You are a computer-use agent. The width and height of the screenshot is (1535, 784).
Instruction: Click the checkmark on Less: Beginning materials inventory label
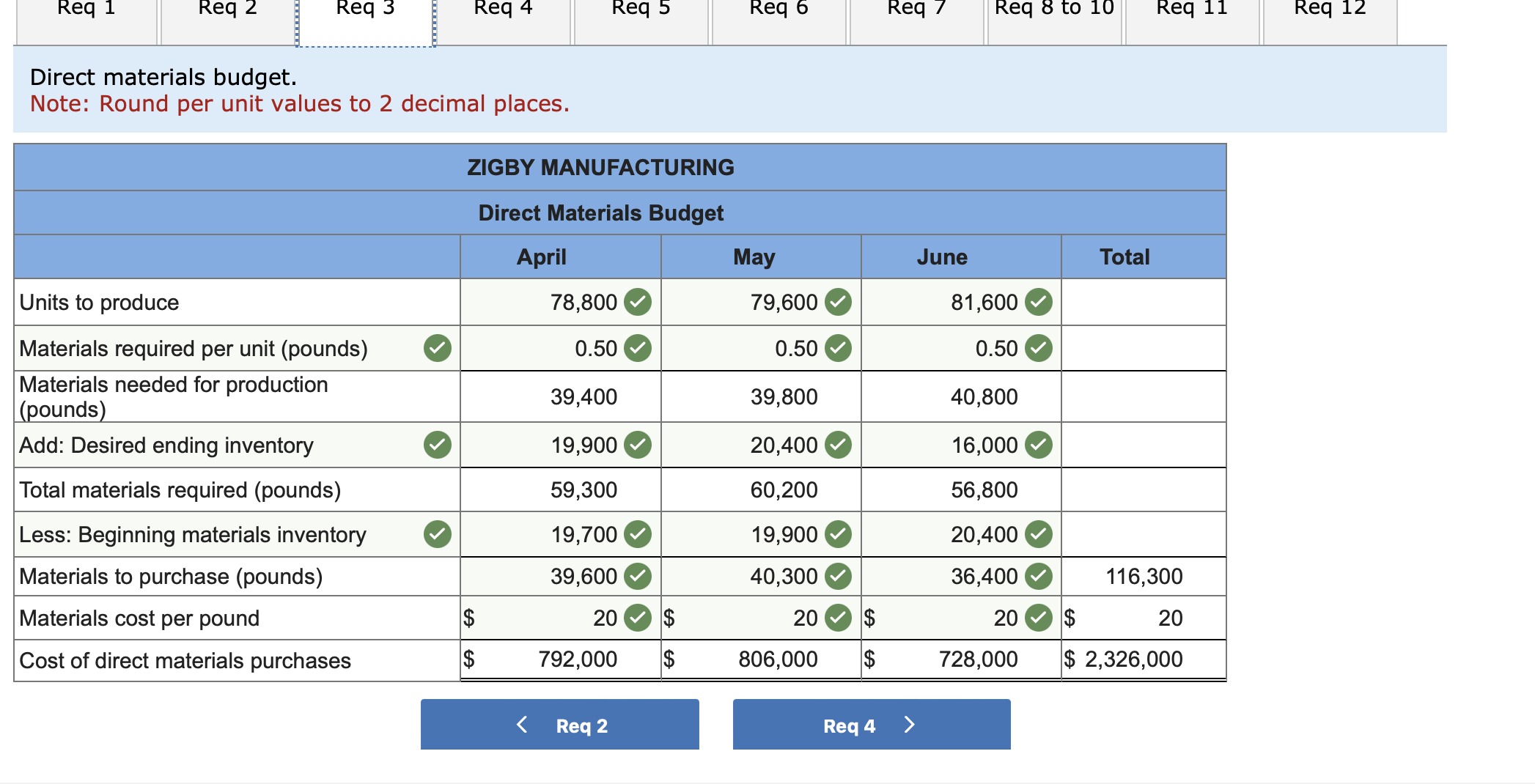[x=437, y=535]
